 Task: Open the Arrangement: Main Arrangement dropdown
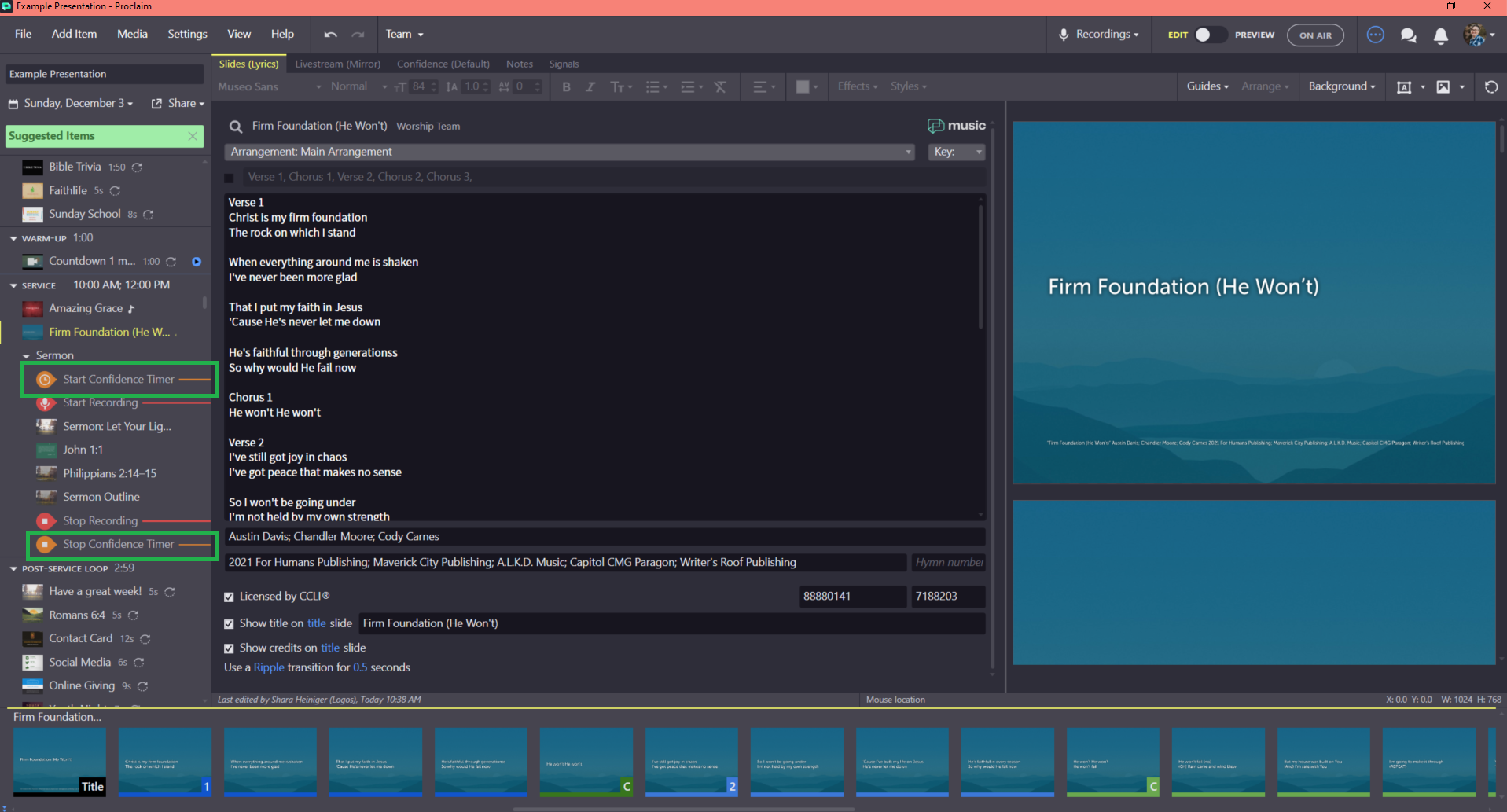click(569, 152)
